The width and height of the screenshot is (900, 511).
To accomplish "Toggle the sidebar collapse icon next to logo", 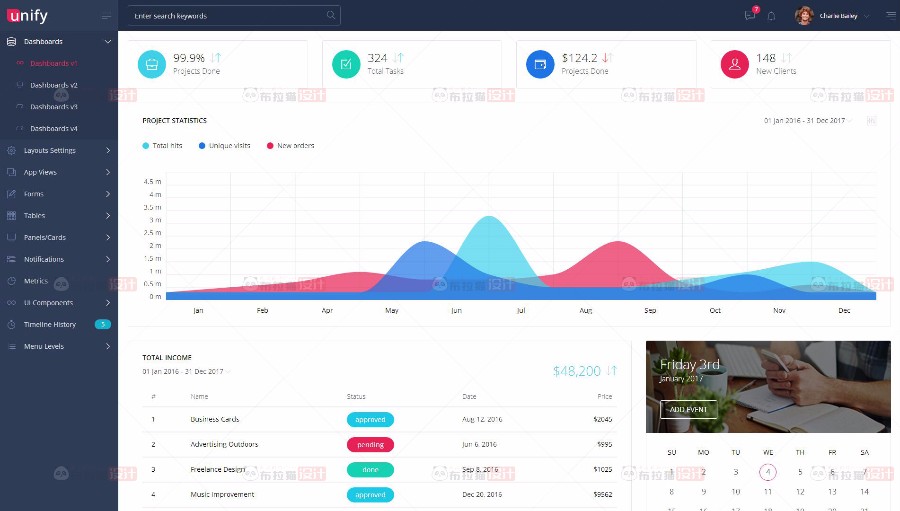I will click(x=106, y=16).
